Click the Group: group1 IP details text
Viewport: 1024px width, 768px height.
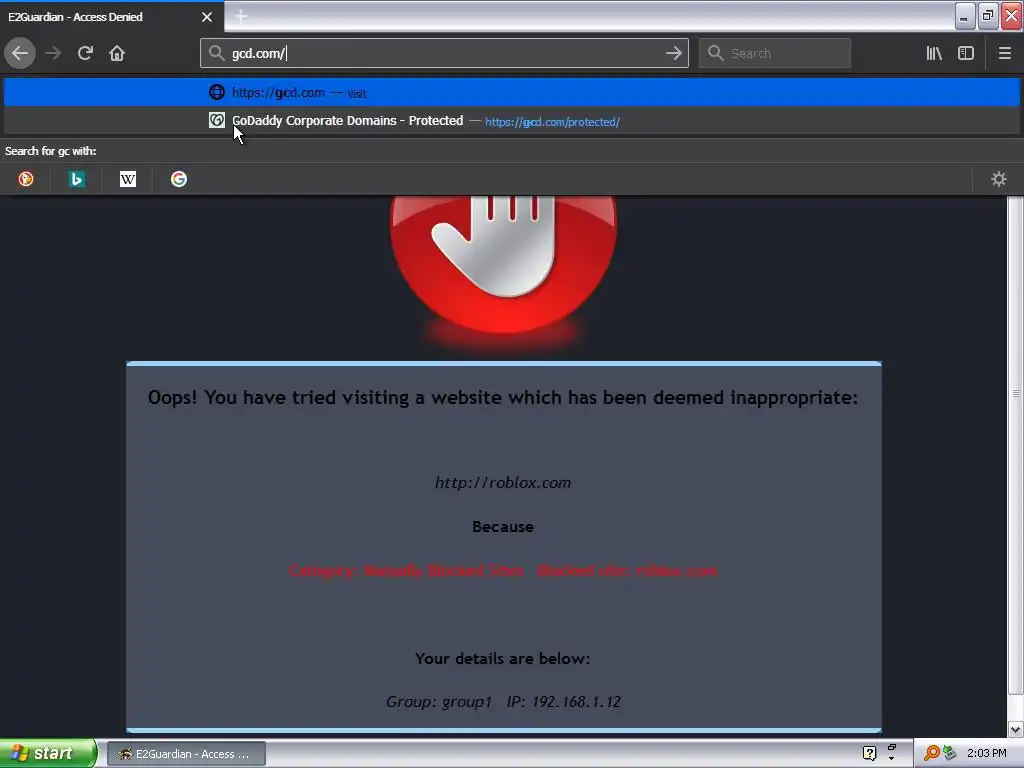point(503,701)
